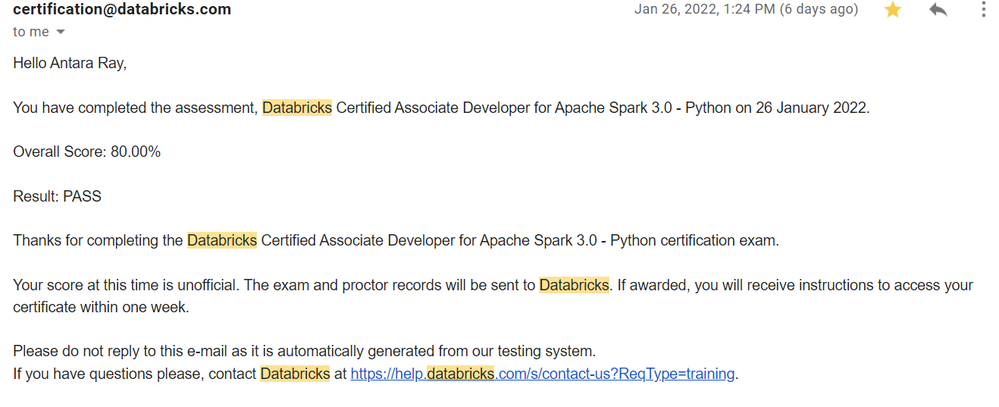Click the 'to me' recipient label

[x=31, y=32]
